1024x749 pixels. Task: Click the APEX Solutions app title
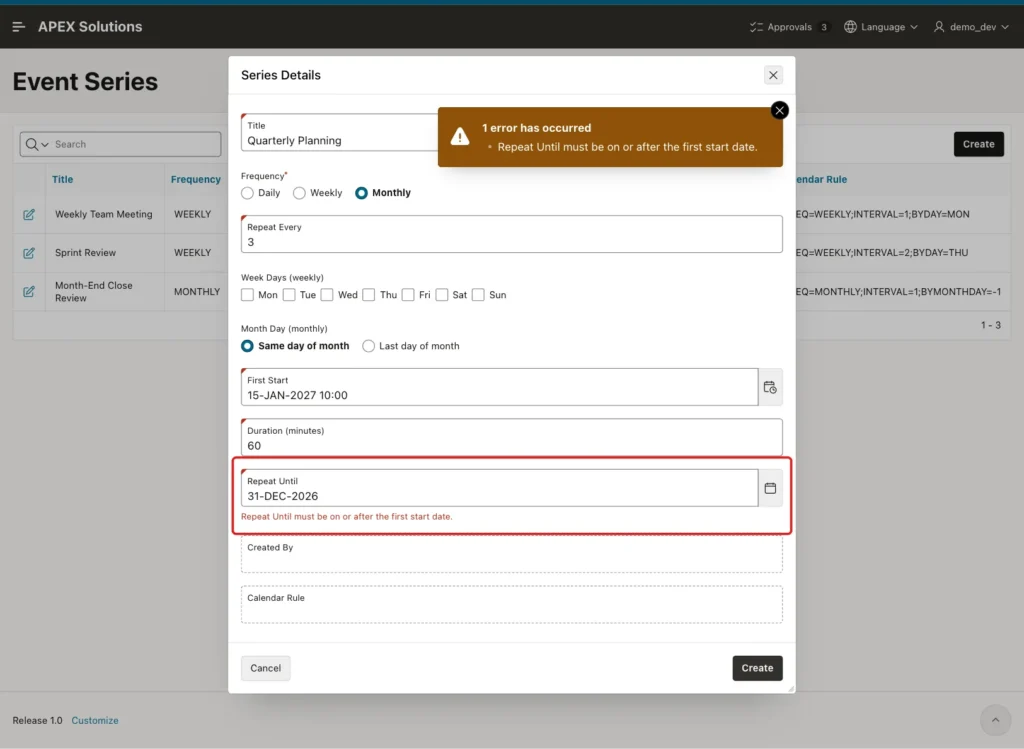(90, 27)
